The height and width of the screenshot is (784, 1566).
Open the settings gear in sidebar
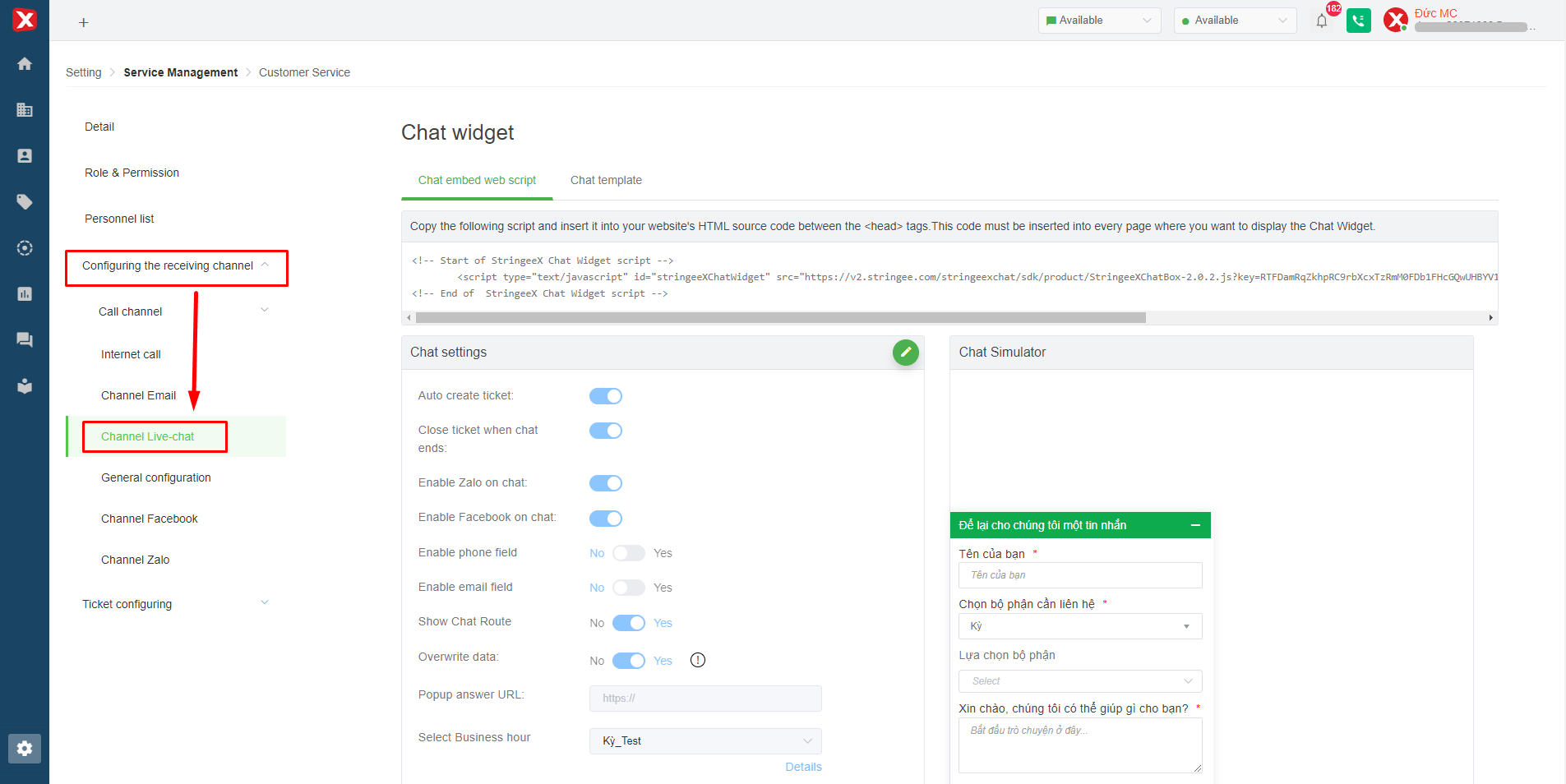tap(25, 749)
